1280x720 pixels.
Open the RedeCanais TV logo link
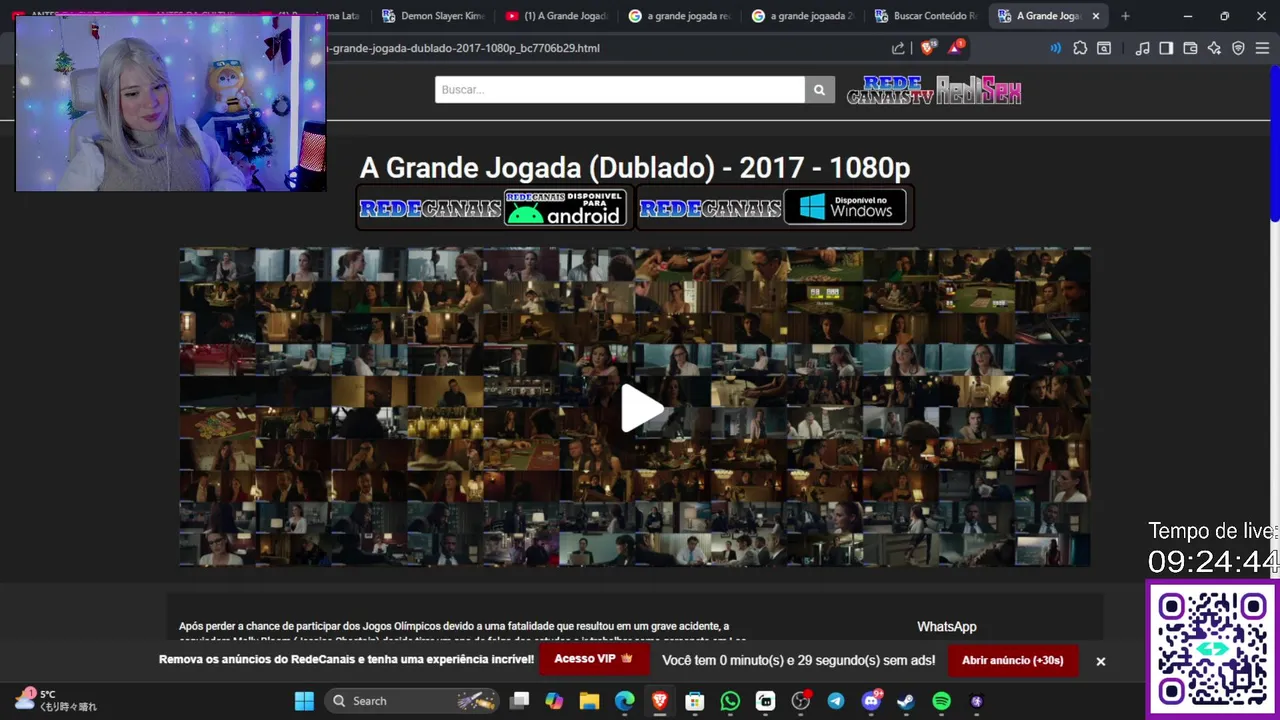pos(890,90)
